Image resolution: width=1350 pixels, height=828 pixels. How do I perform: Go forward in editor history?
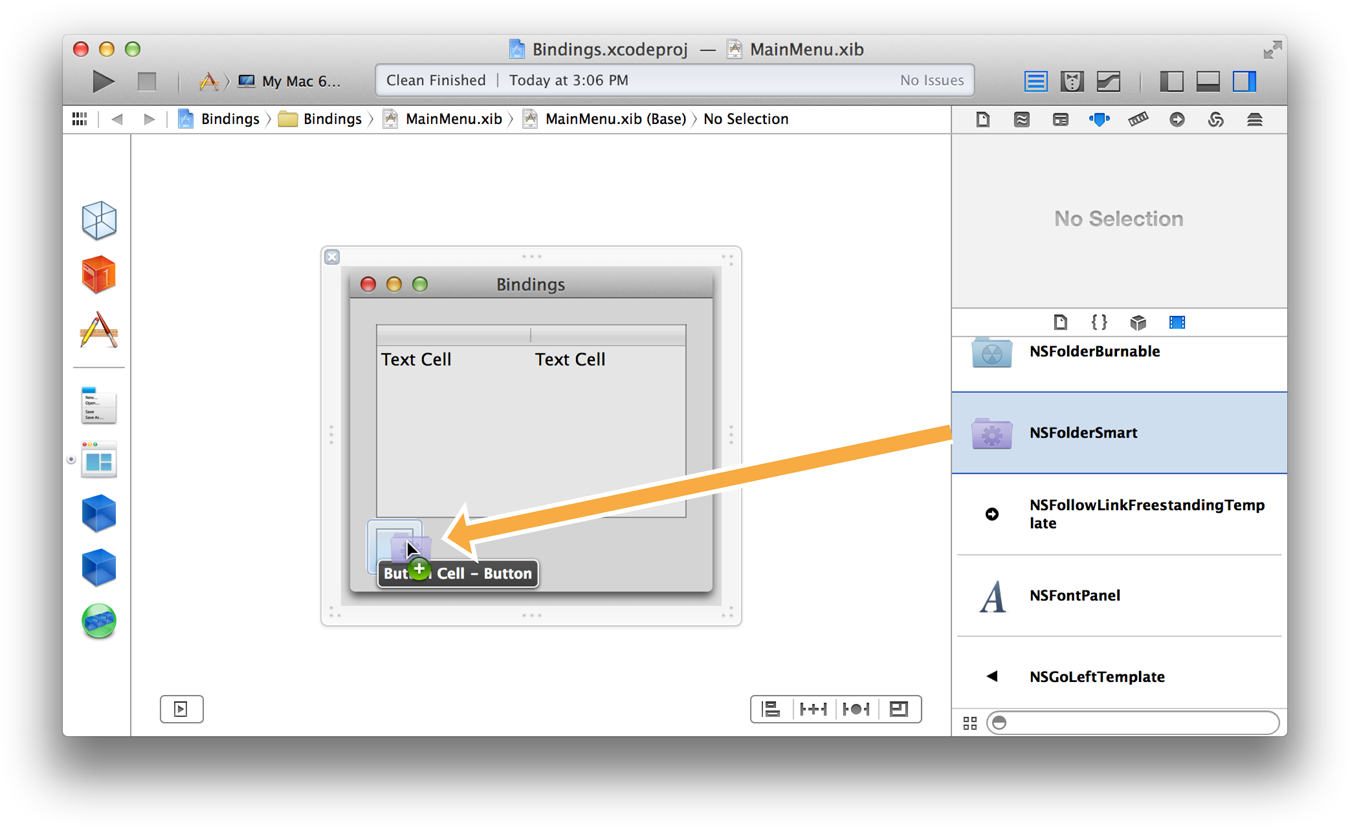click(149, 119)
